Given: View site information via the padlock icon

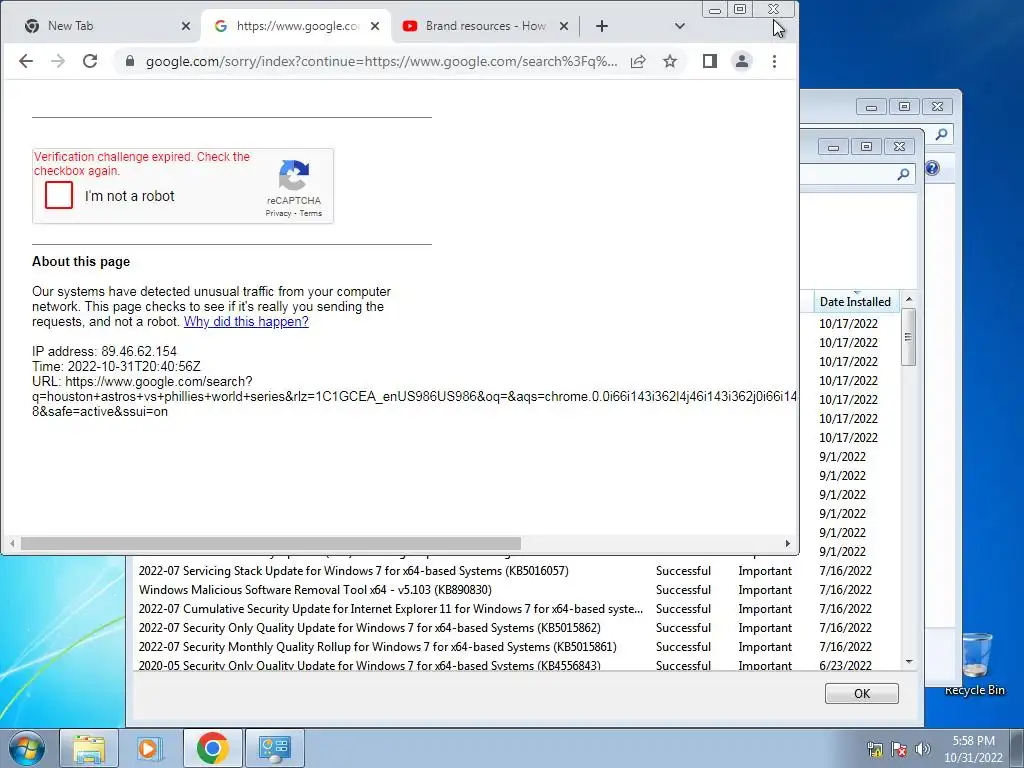Looking at the screenshot, I should 130,61.
